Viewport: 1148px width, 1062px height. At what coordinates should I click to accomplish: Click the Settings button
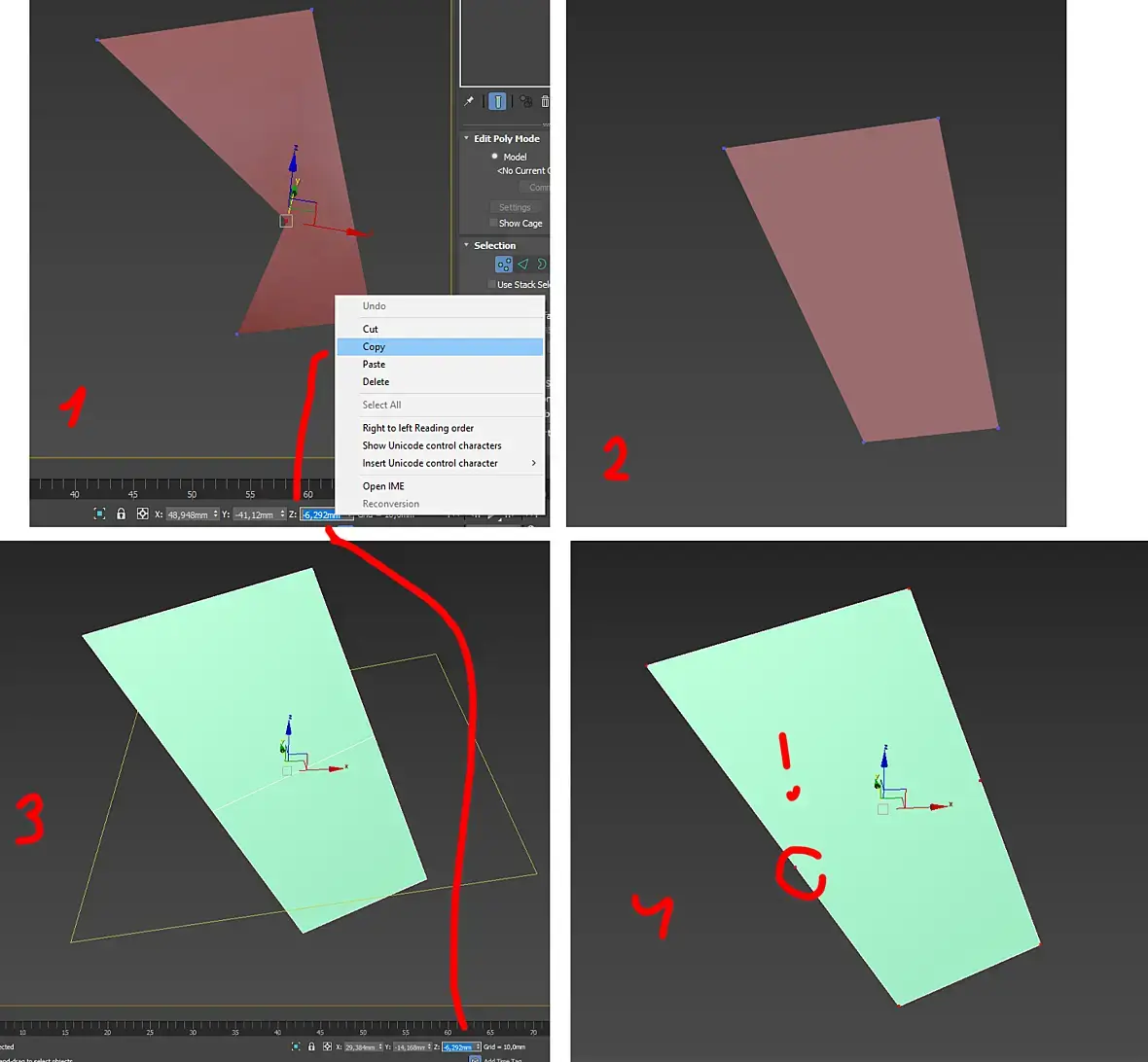tap(515, 207)
